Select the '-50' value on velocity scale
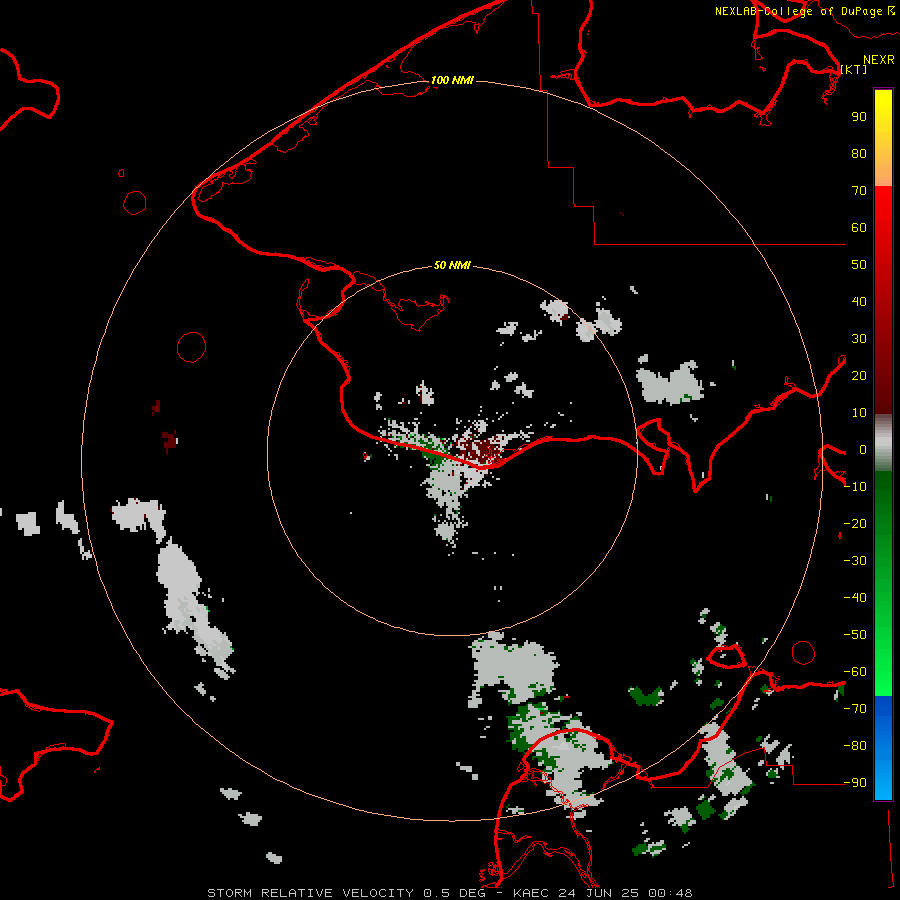This screenshot has height=900, width=900. [855, 635]
